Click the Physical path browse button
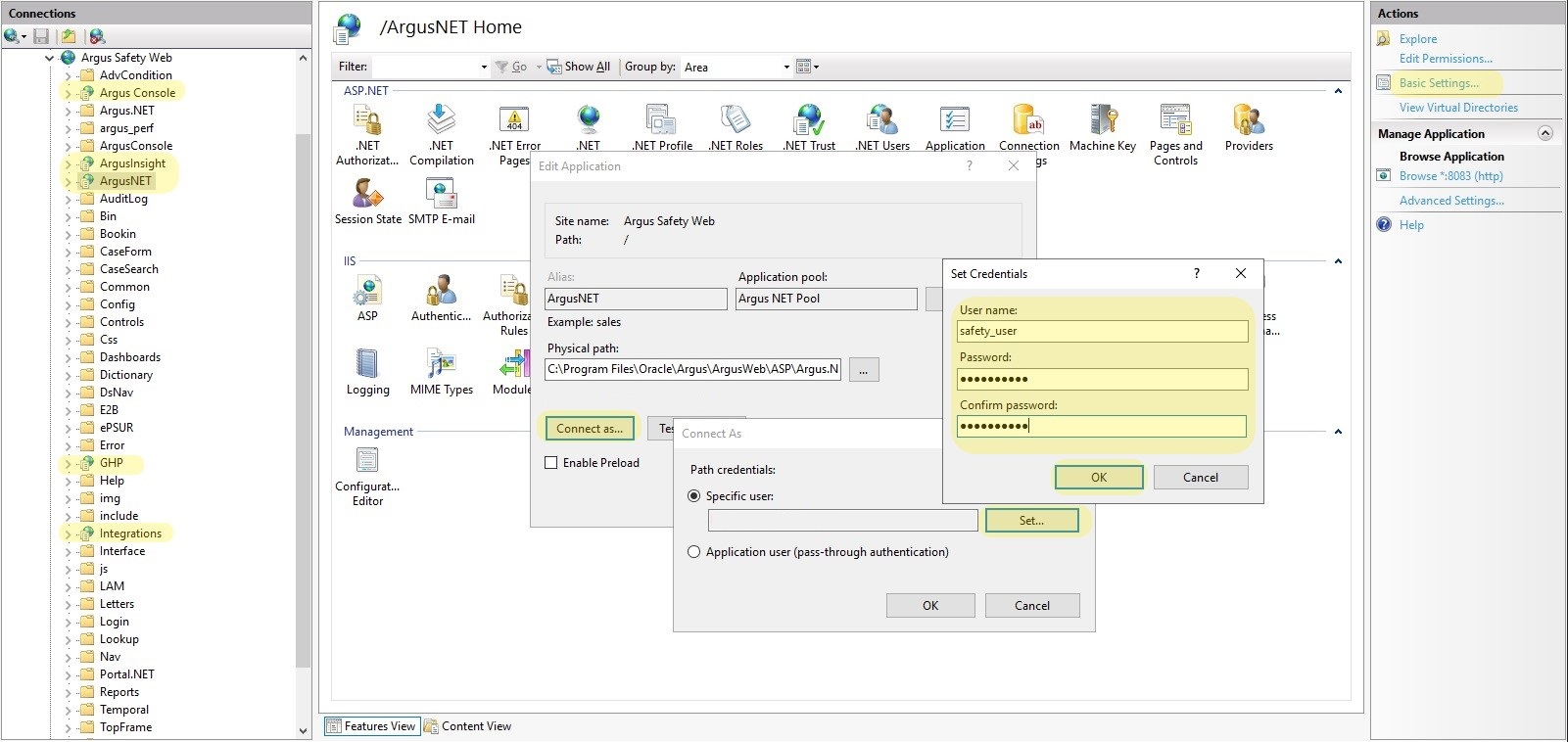Image resolution: width=1568 pixels, height=742 pixels. [x=864, y=370]
